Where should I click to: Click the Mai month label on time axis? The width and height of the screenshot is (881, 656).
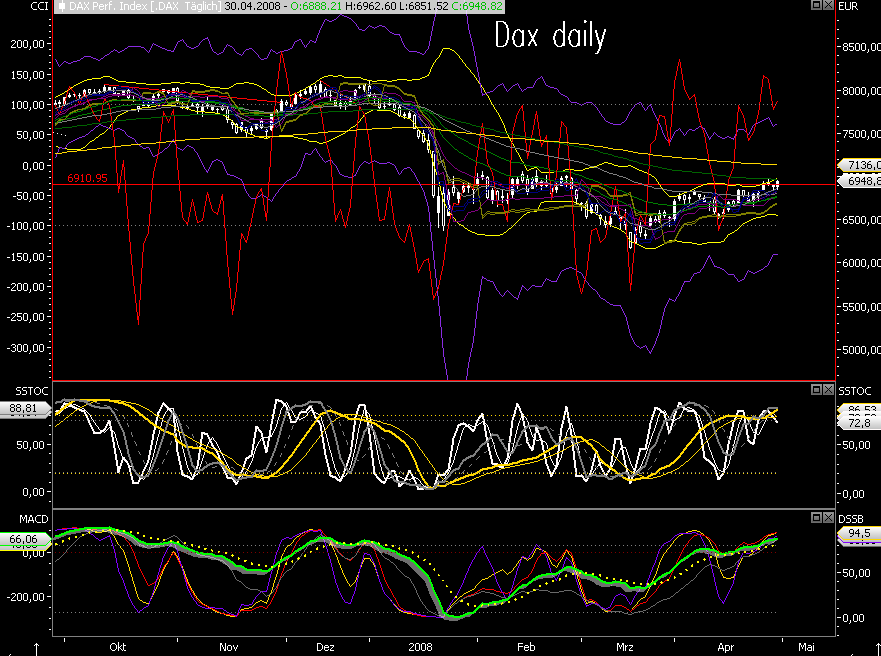click(807, 647)
